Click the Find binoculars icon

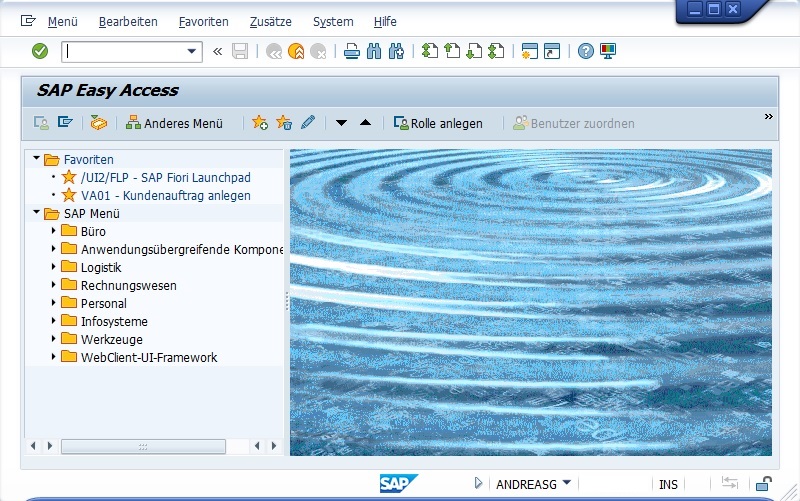tap(374, 52)
